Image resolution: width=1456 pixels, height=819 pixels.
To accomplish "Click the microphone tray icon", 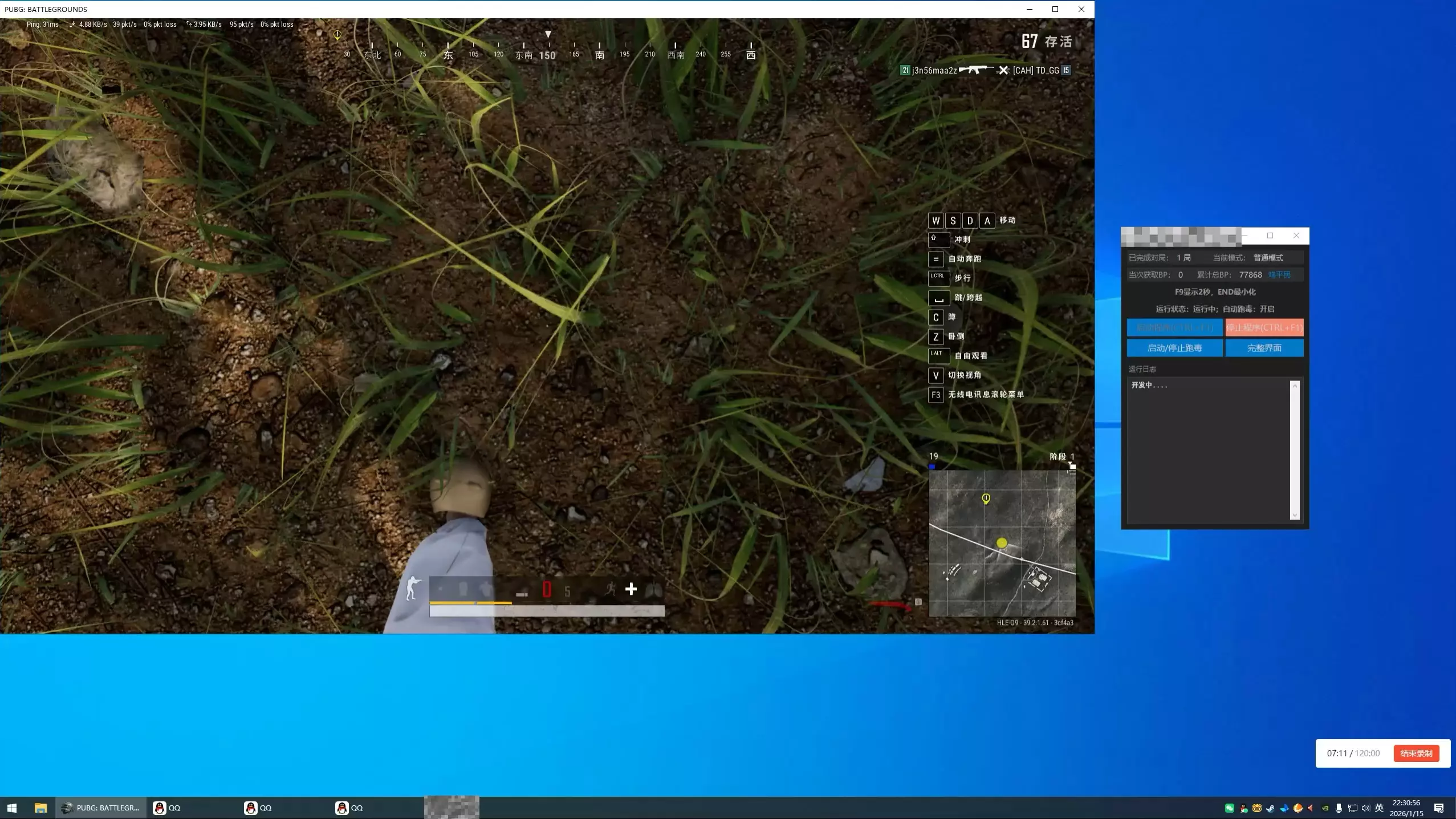I will click(1339, 808).
